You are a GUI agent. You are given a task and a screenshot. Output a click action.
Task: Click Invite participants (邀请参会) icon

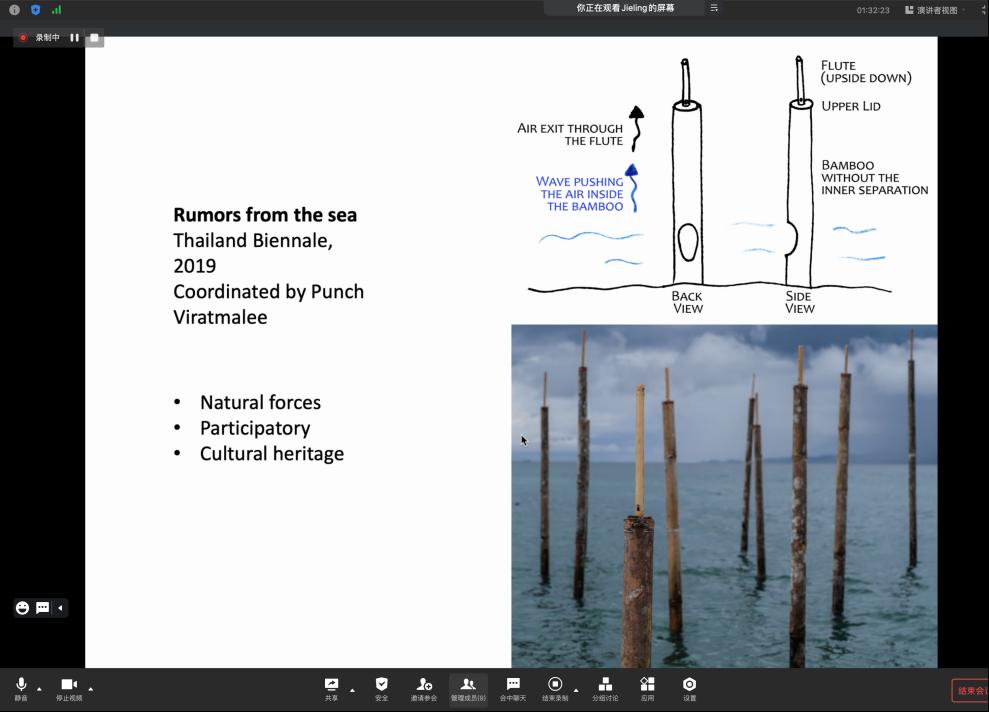(424, 686)
